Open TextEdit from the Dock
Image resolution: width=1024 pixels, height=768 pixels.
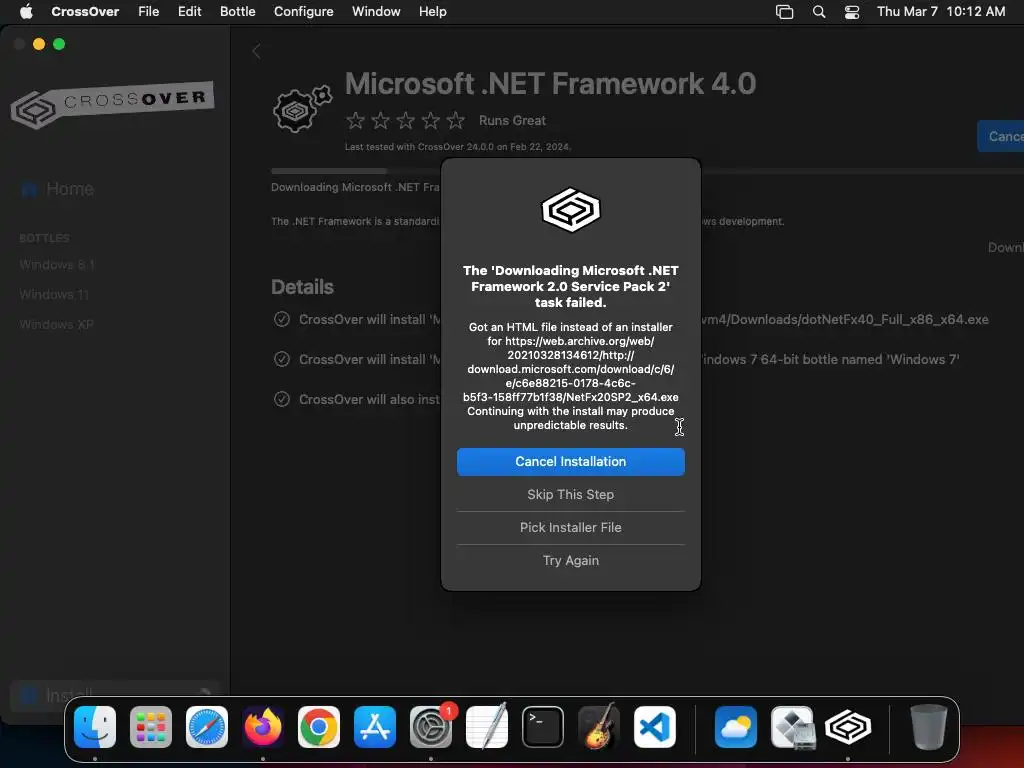(x=487, y=727)
